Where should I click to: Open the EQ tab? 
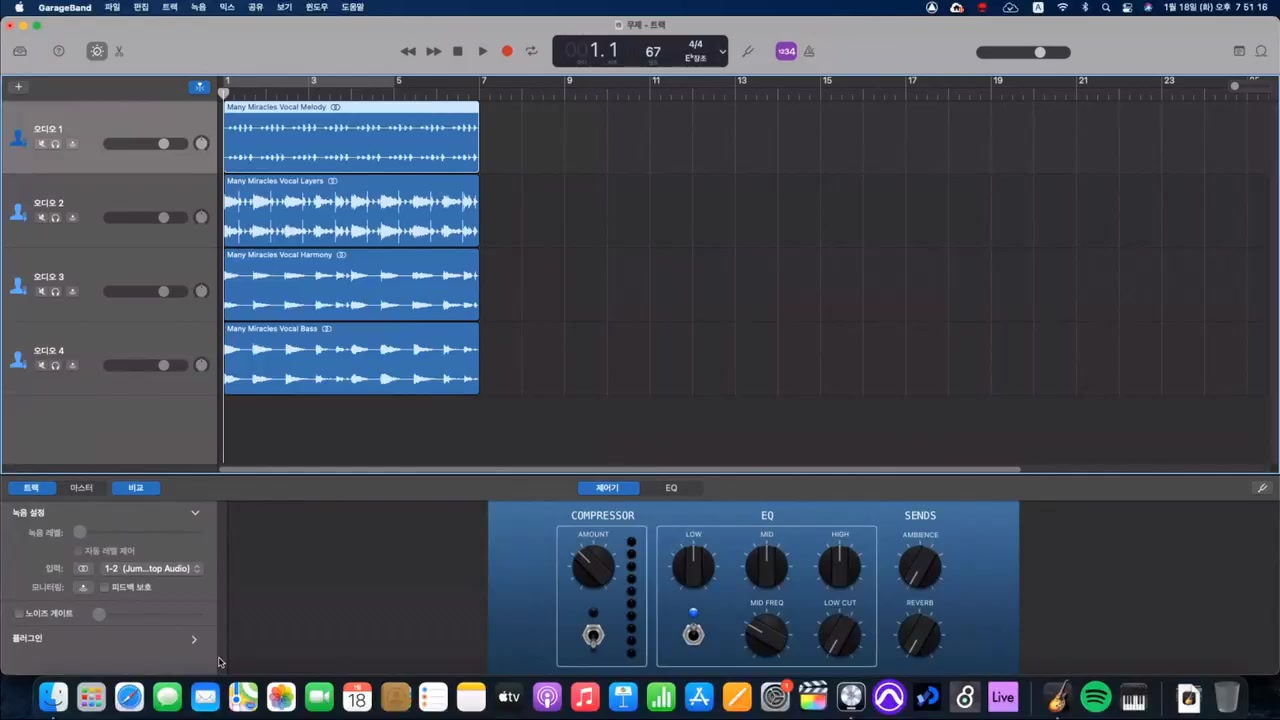[x=671, y=487]
